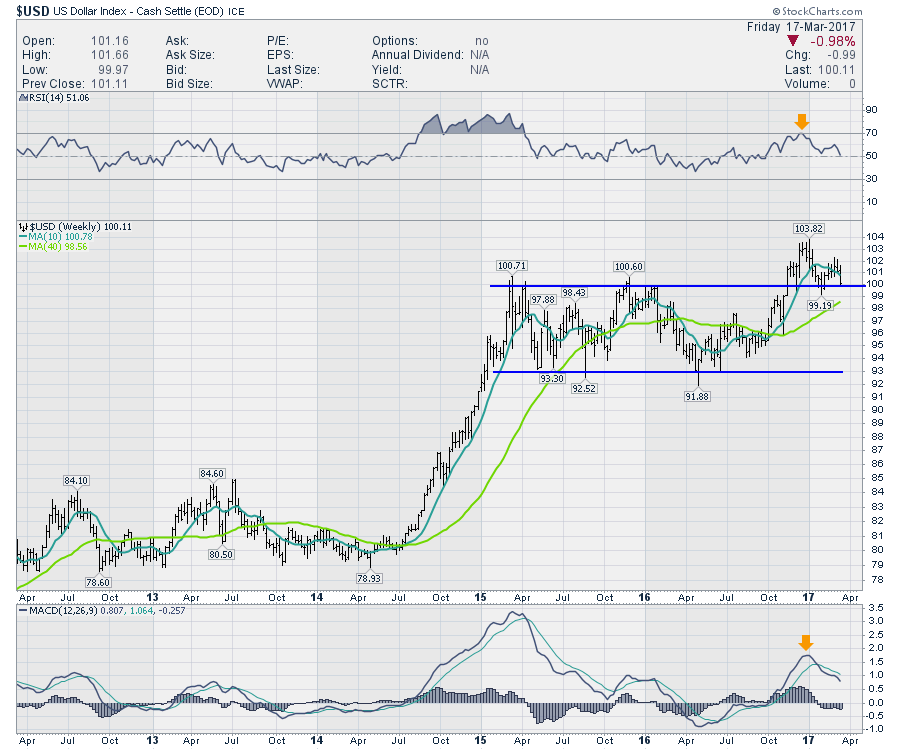
Task: Click the orange arrow in the RSI panel
Action: (800, 121)
